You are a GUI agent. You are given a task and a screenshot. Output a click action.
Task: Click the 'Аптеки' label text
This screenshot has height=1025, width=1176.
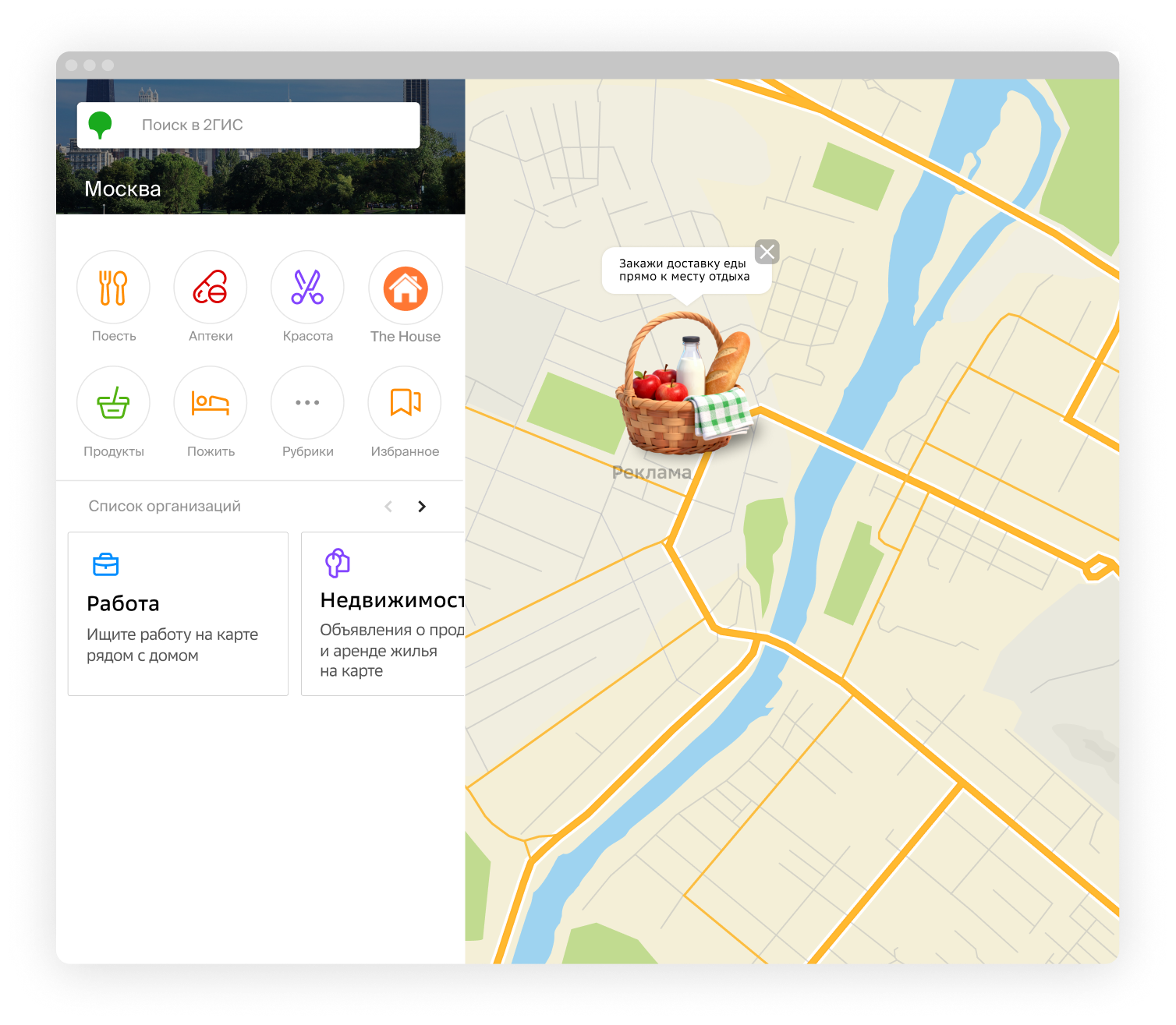pos(211,336)
